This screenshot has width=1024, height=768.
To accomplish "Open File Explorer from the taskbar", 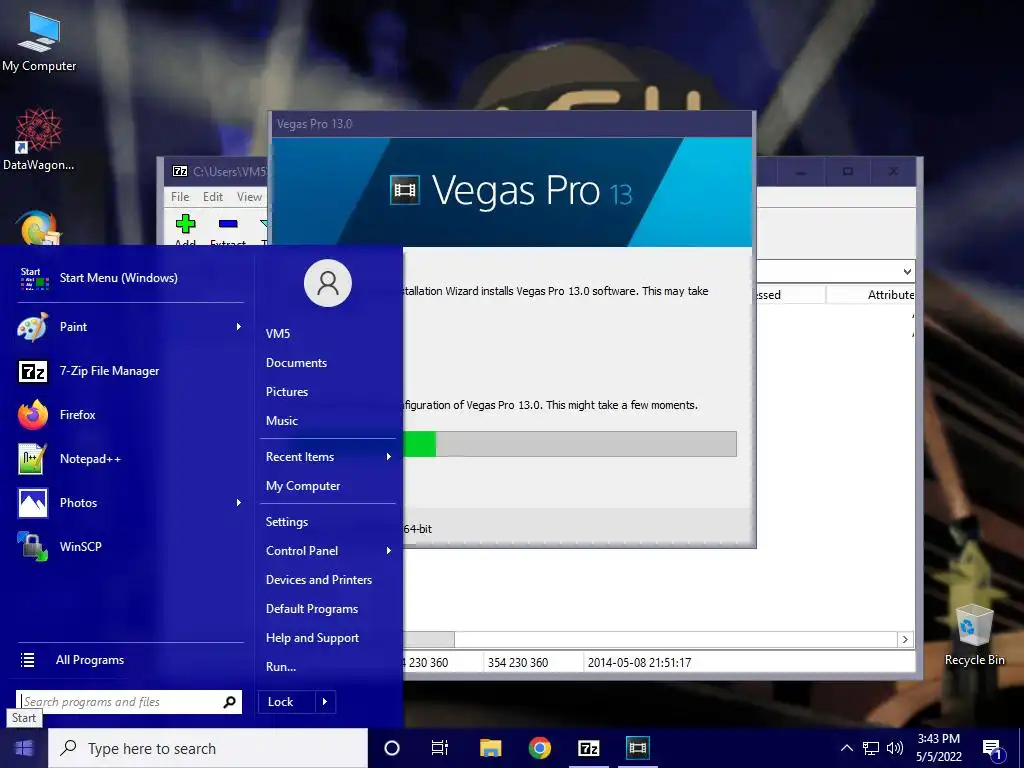I will pyautogui.click(x=490, y=748).
